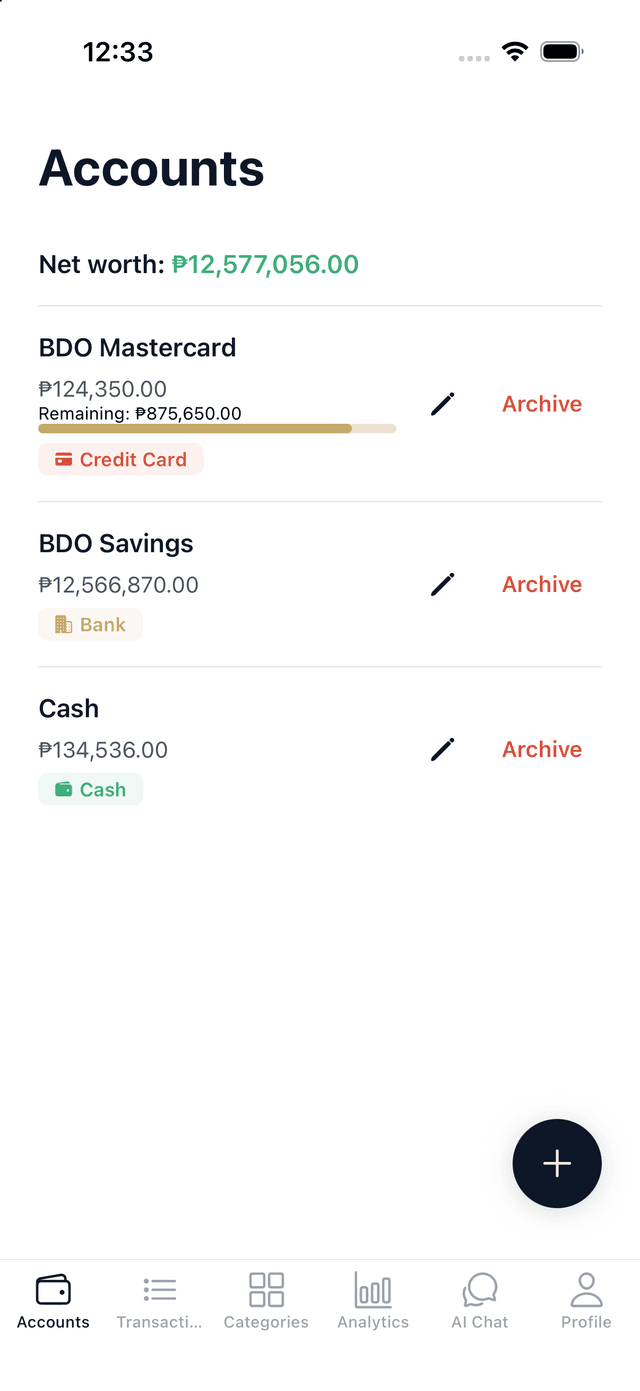Click the green Cash type badge
This screenshot has width=640, height=1391.
tap(91, 789)
